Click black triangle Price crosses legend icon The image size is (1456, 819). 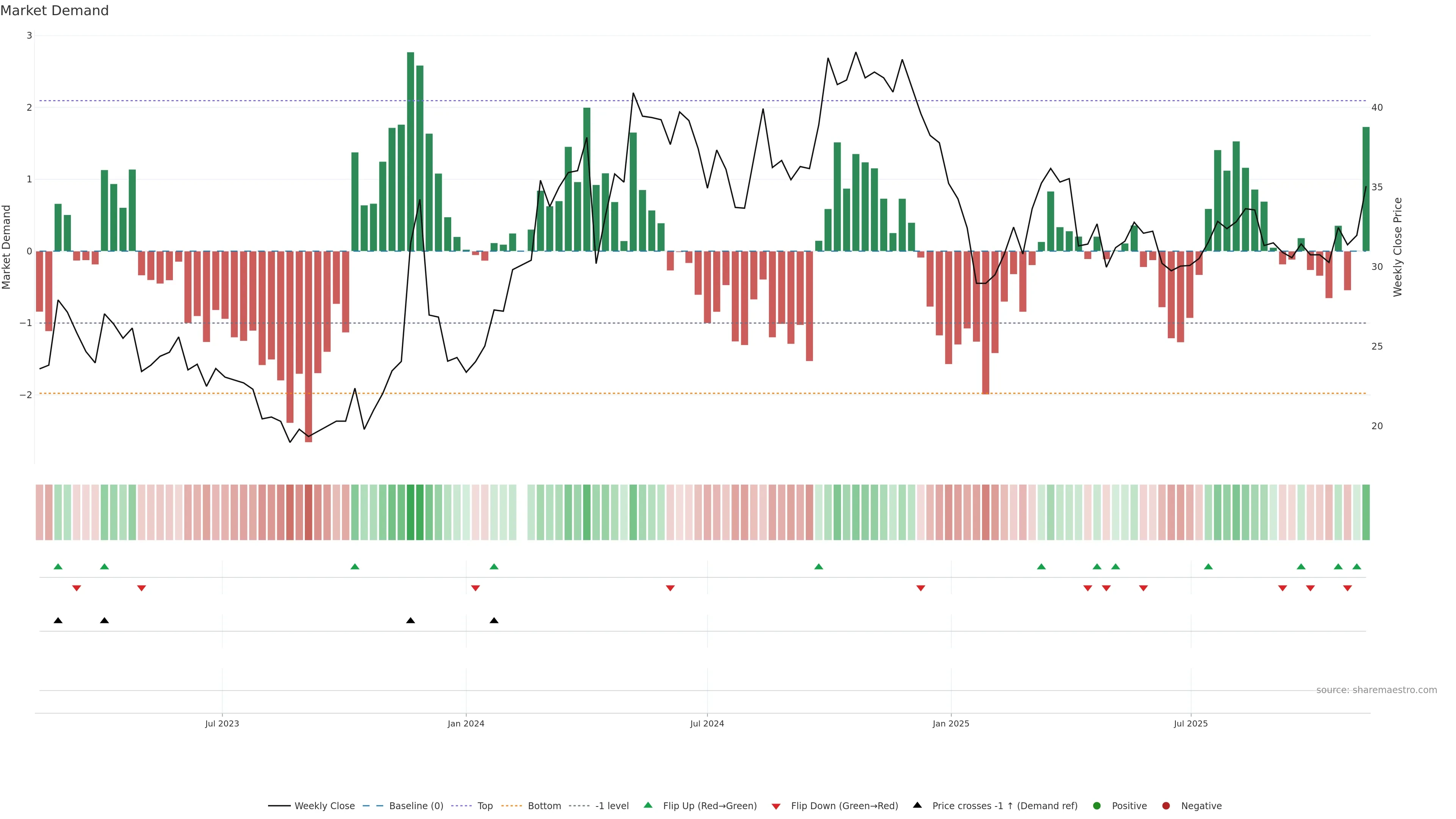tap(917, 805)
